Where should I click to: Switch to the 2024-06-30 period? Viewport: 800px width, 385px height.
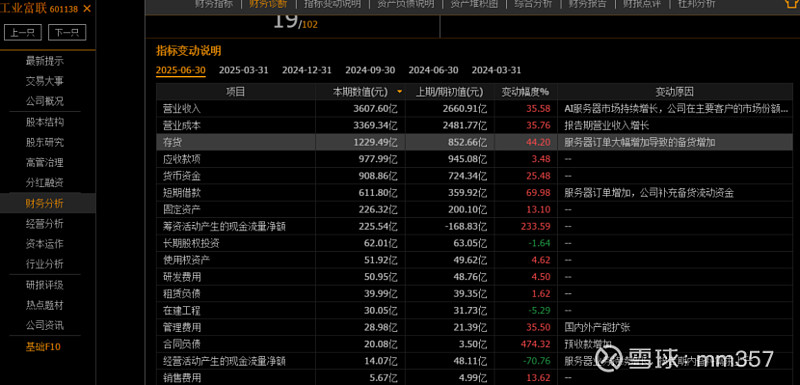433,70
